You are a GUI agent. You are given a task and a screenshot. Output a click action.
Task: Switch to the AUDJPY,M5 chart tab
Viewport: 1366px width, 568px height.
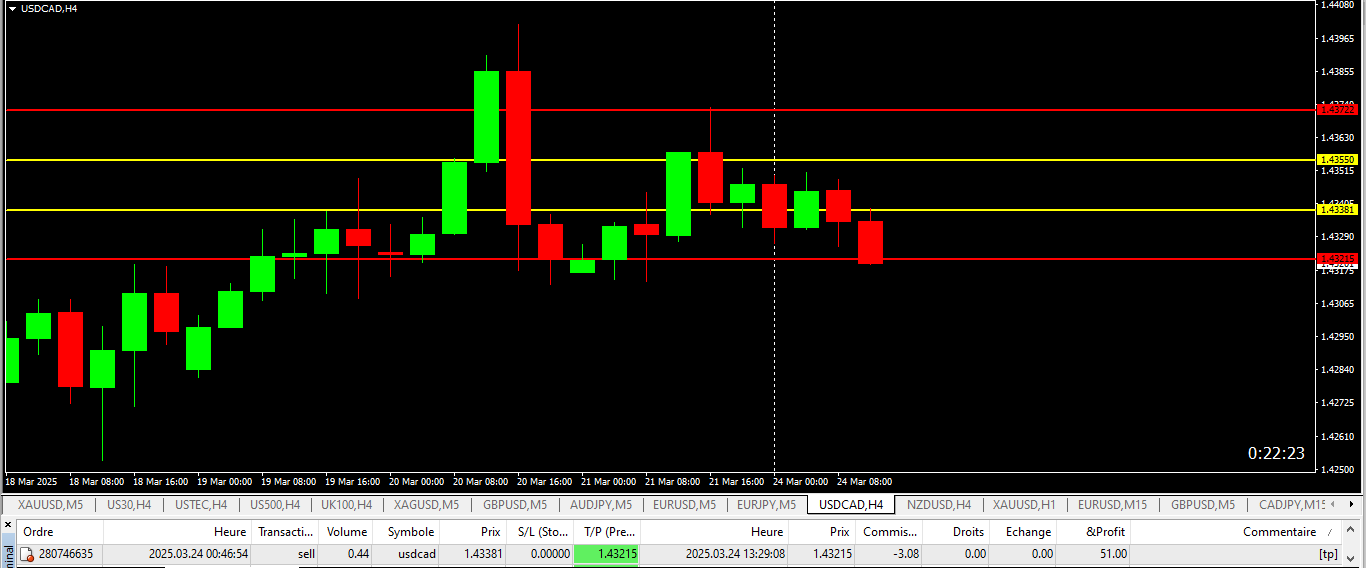[600, 505]
